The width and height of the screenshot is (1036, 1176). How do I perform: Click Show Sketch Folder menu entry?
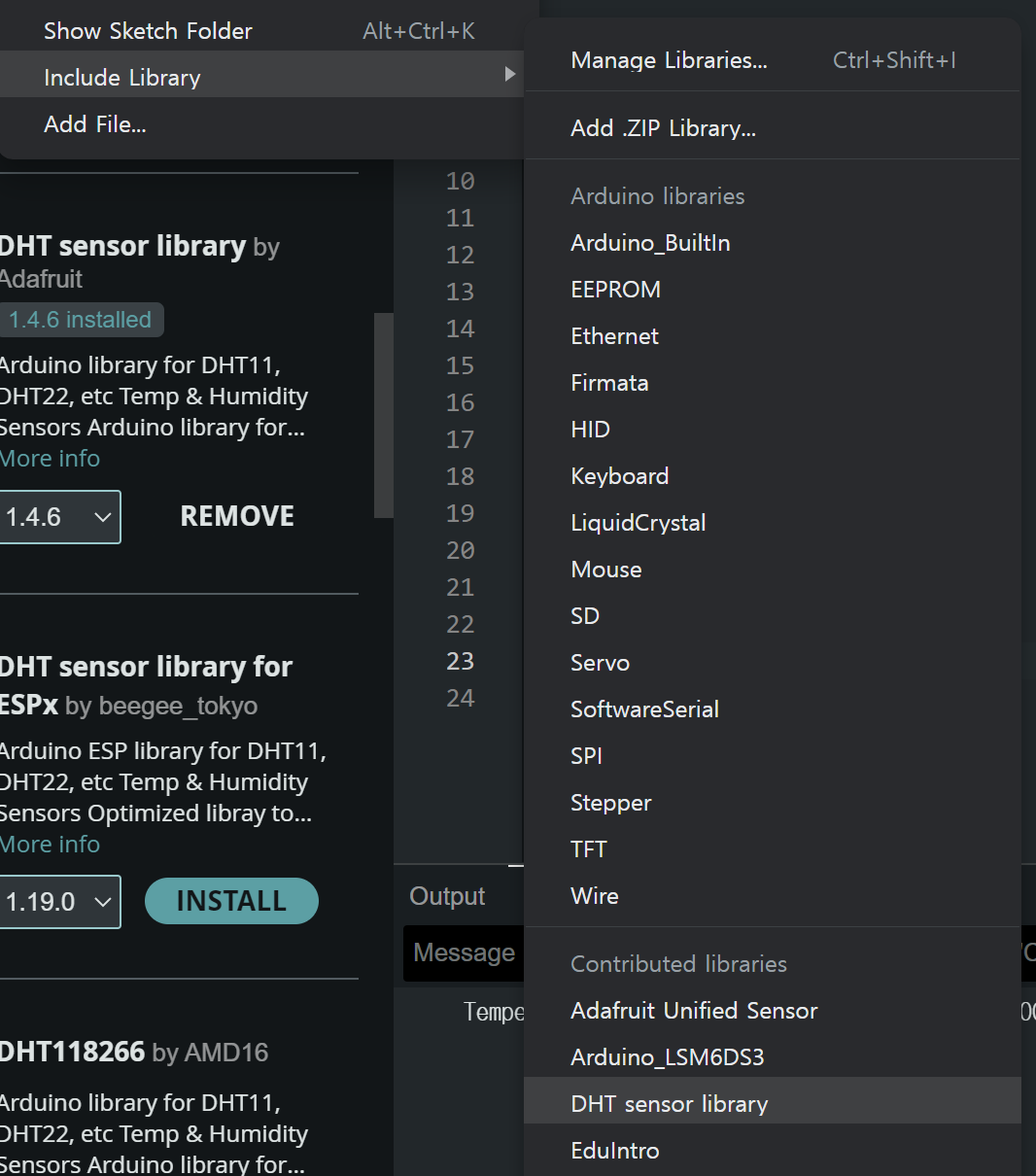click(x=261, y=31)
